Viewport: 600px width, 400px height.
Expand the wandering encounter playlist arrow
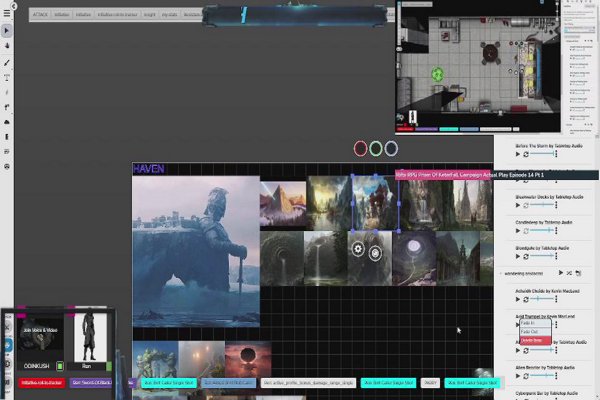[x=501, y=273]
